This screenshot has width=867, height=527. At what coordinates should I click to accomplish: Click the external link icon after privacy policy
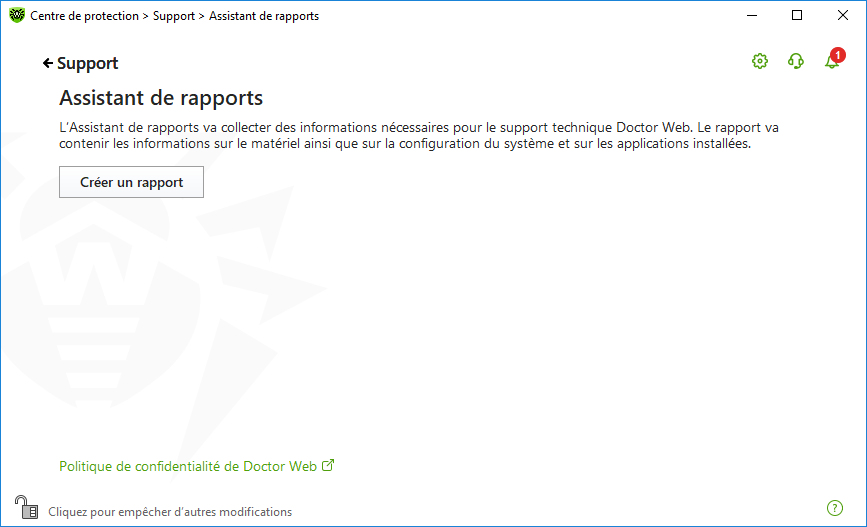(x=327, y=465)
